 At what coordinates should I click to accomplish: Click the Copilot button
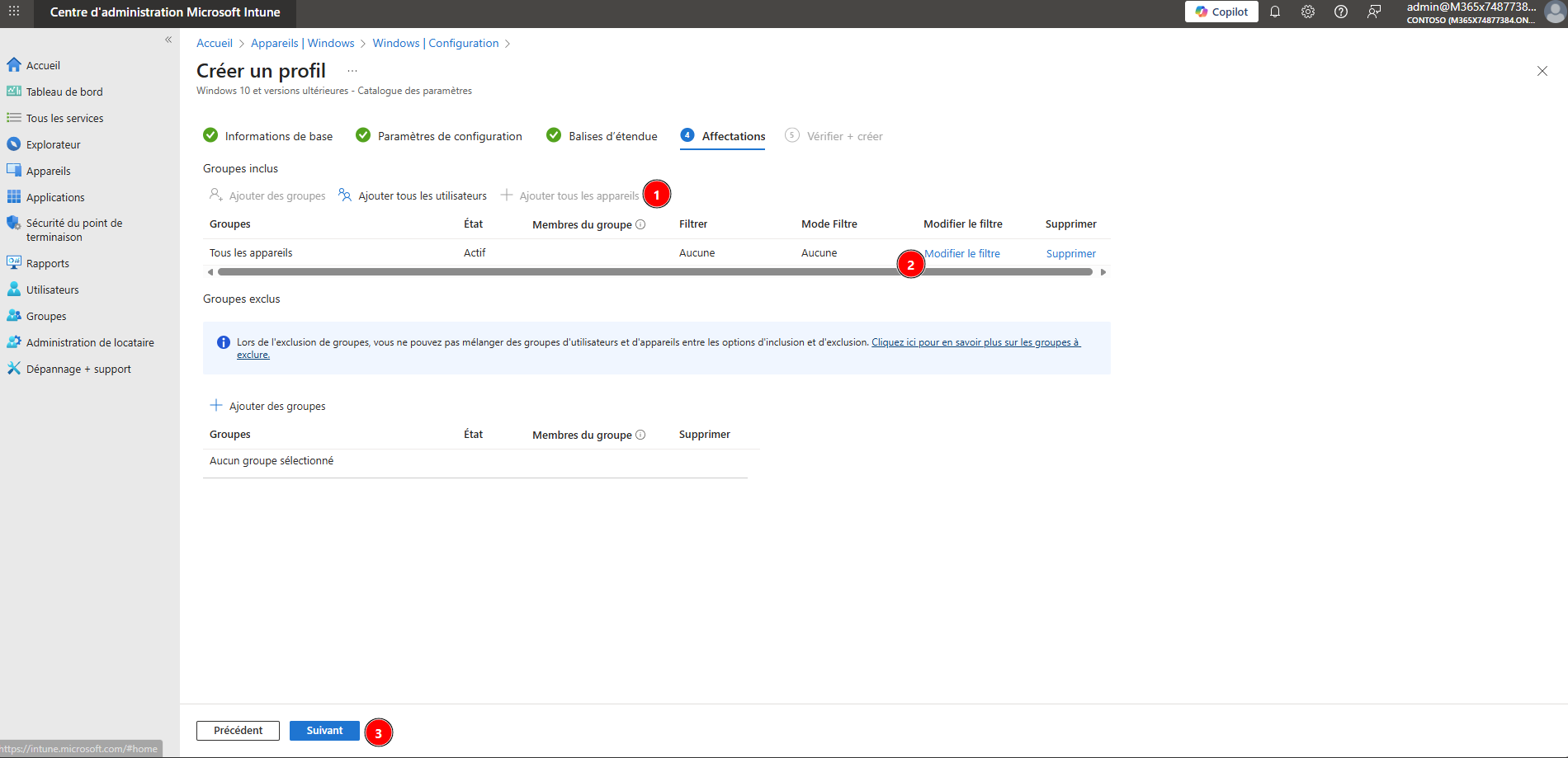coord(1221,12)
